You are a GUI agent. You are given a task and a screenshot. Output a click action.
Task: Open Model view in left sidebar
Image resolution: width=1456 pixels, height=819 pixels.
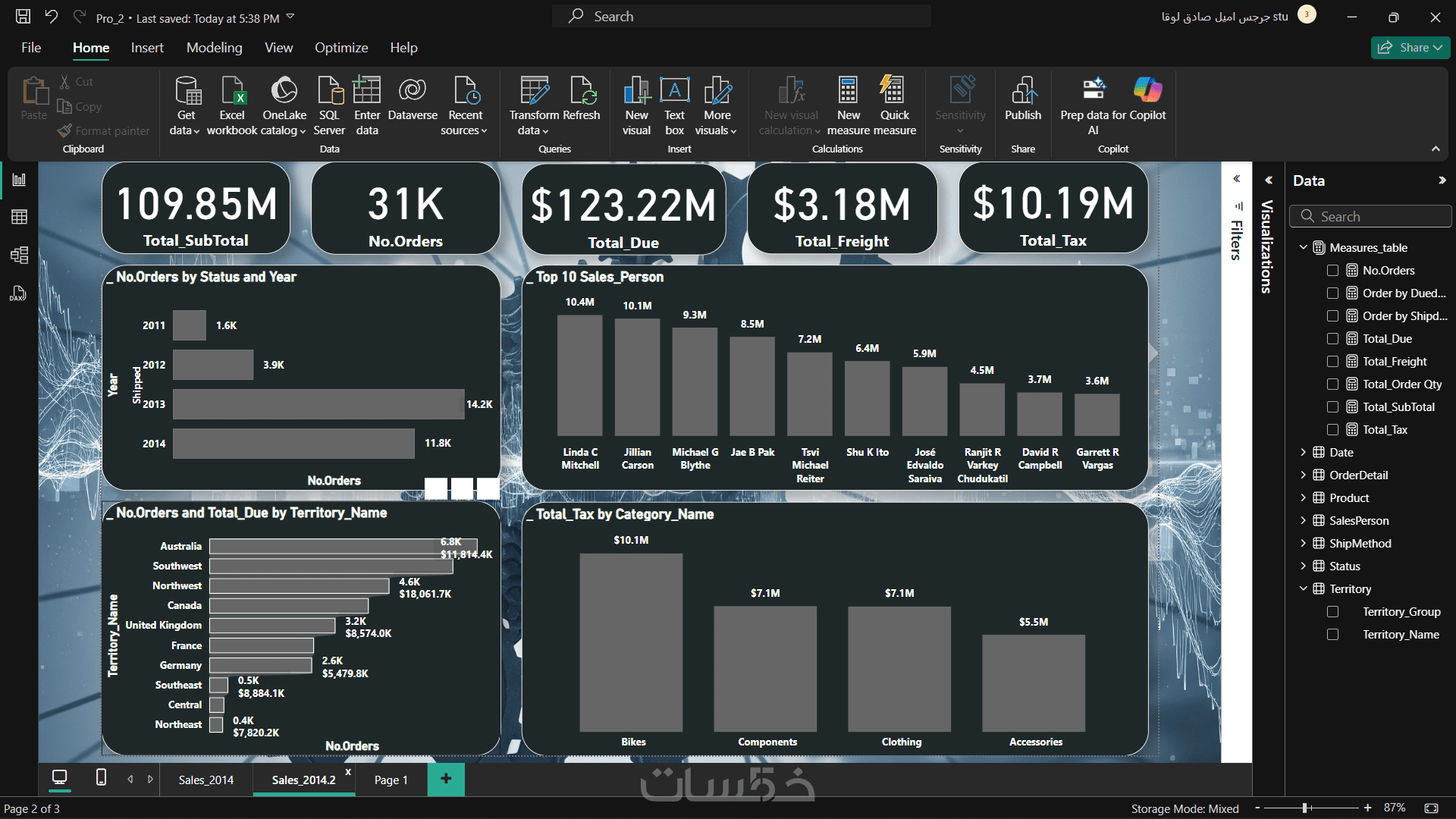(20, 256)
